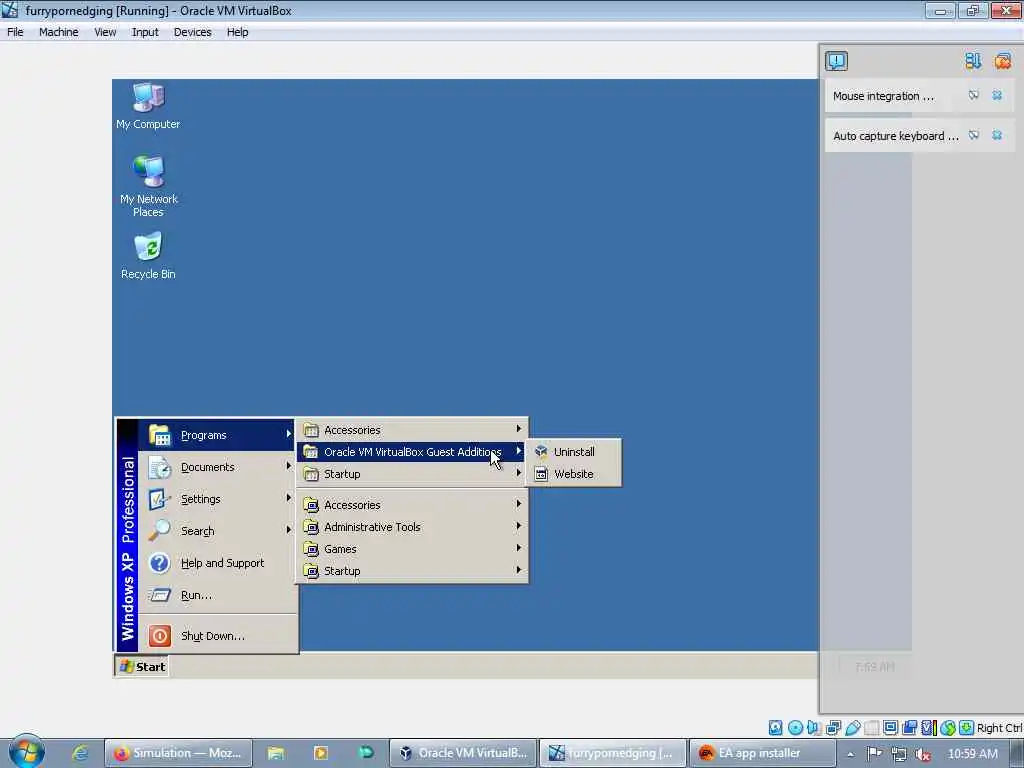The width and height of the screenshot is (1024, 768).
Task: Expand the Documents submenu arrow
Action: 289,466
